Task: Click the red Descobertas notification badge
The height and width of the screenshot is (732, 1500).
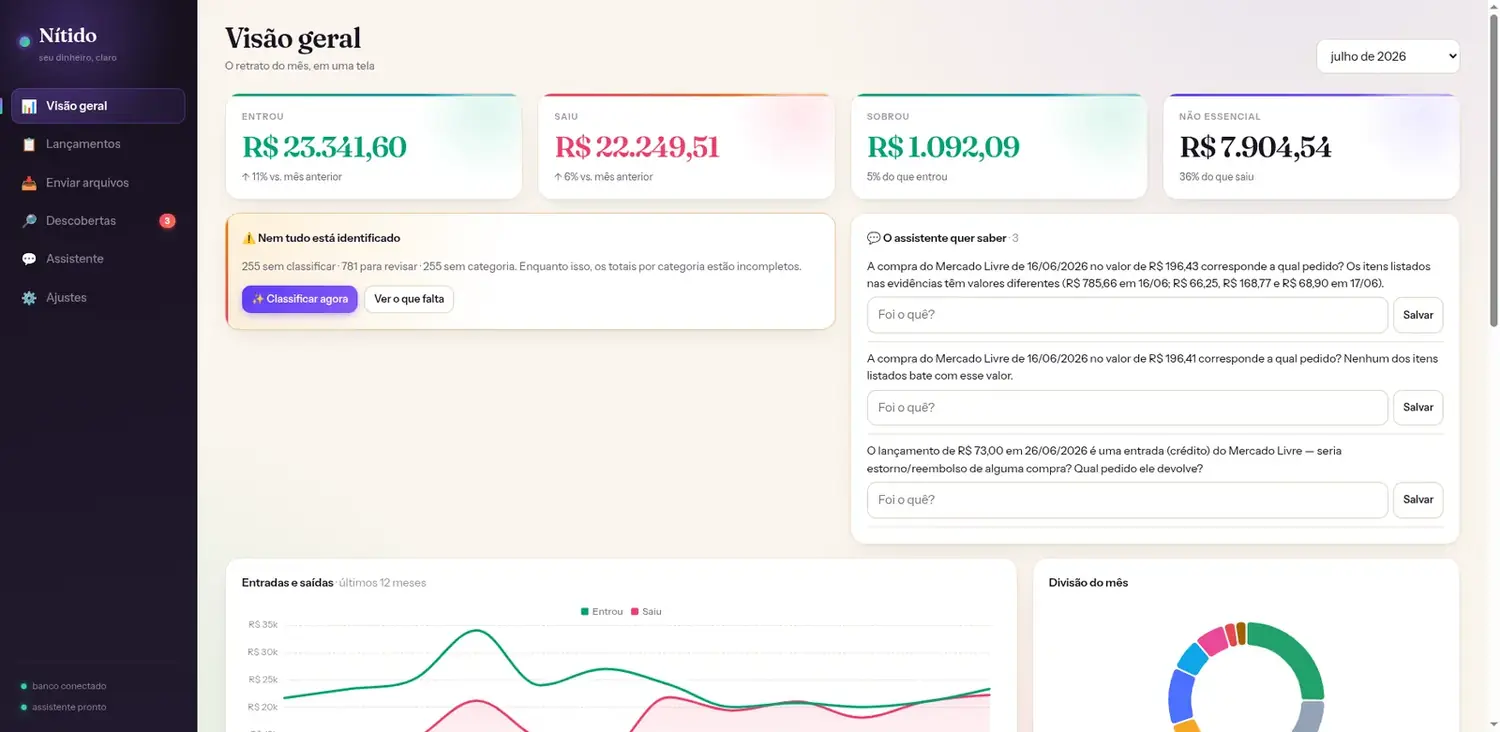Action: [168, 221]
